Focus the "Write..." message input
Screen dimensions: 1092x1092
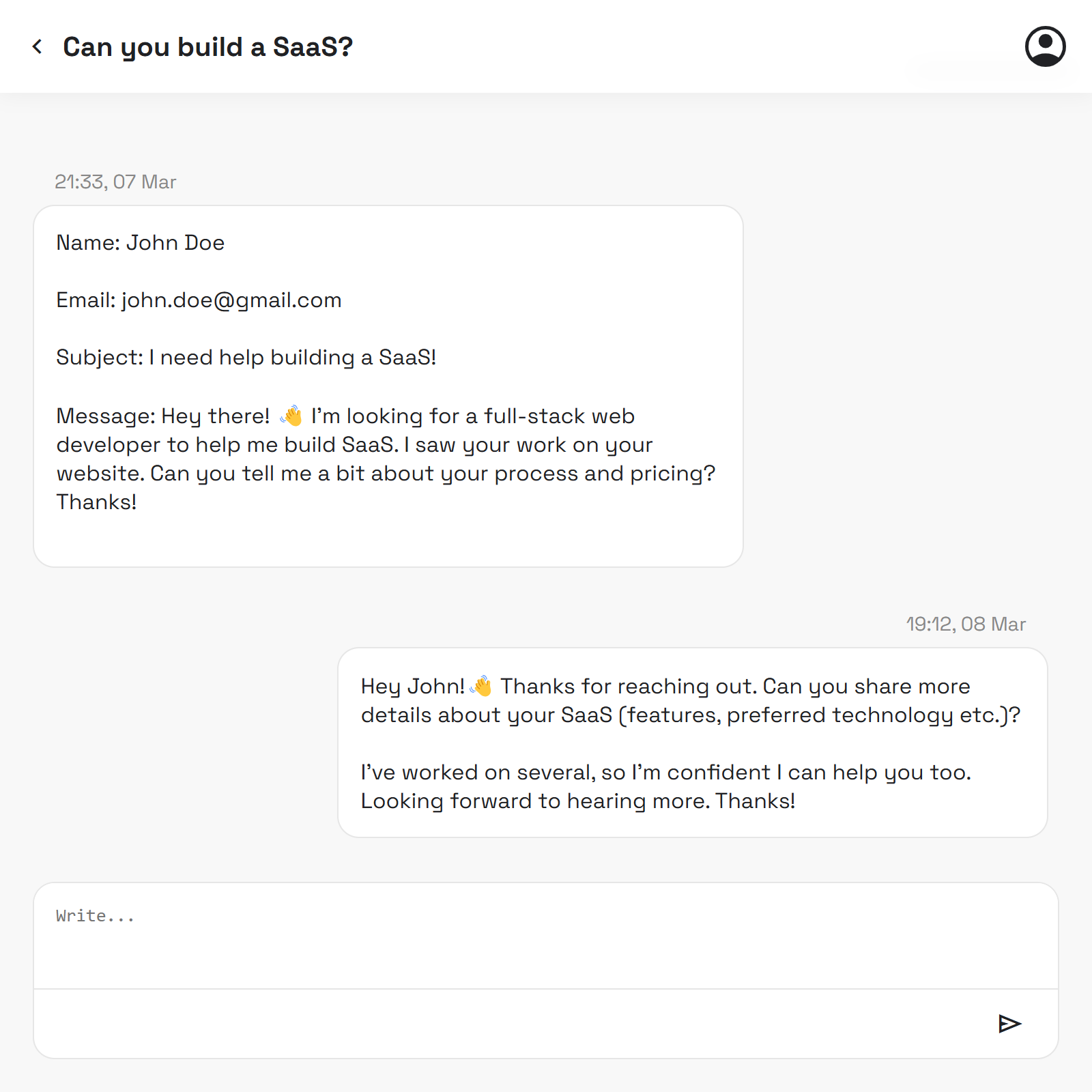click(x=546, y=935)
